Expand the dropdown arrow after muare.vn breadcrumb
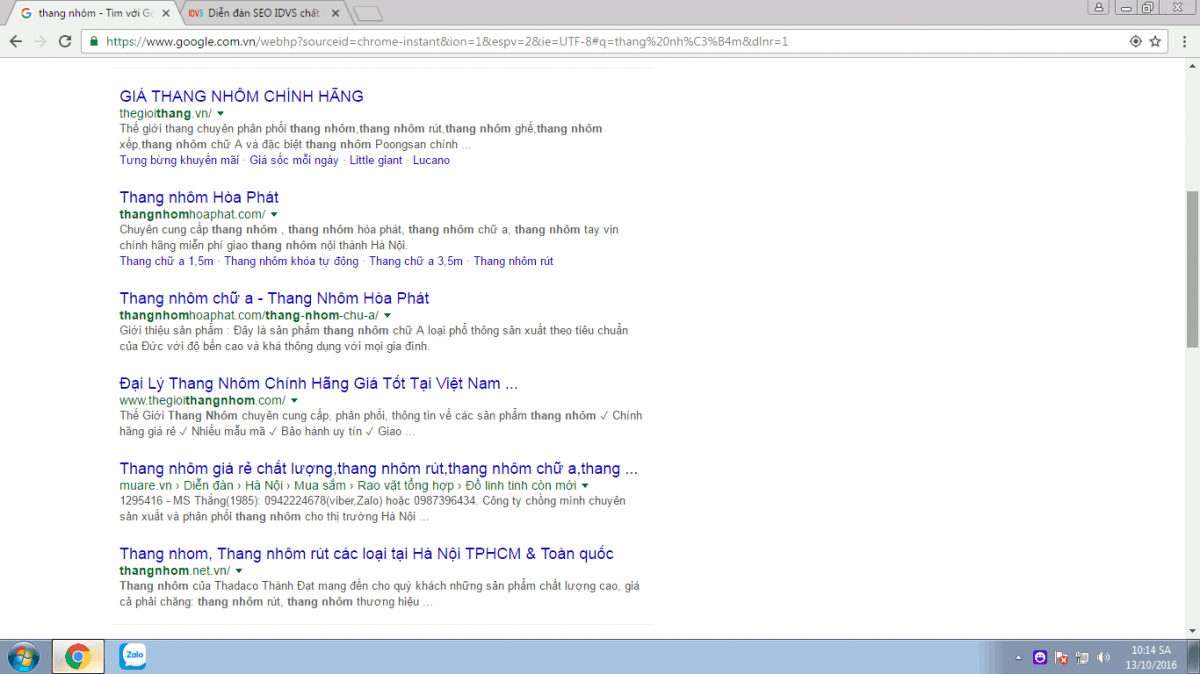 tap(585, 486)
